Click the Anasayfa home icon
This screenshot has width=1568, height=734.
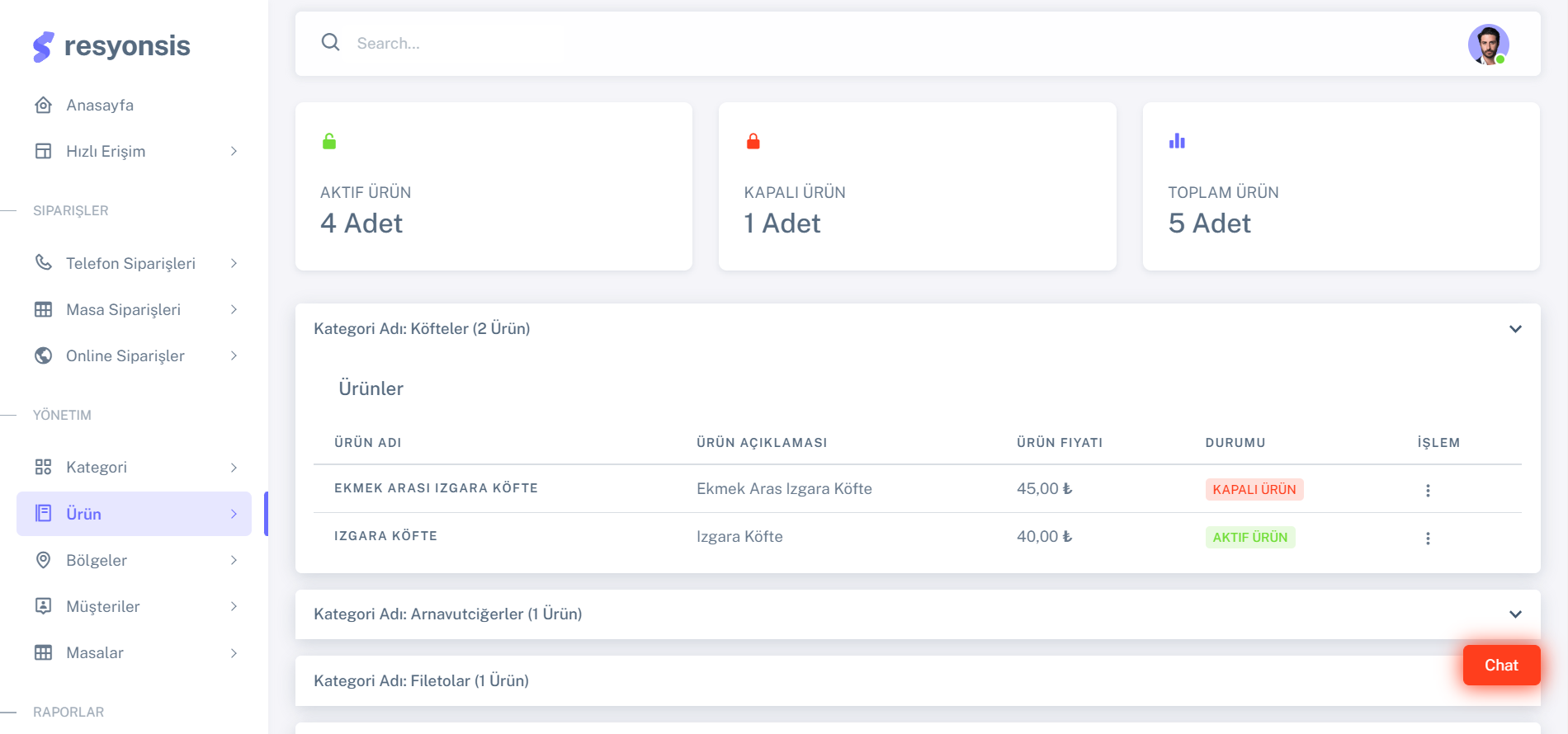click(x=44, y=106)
